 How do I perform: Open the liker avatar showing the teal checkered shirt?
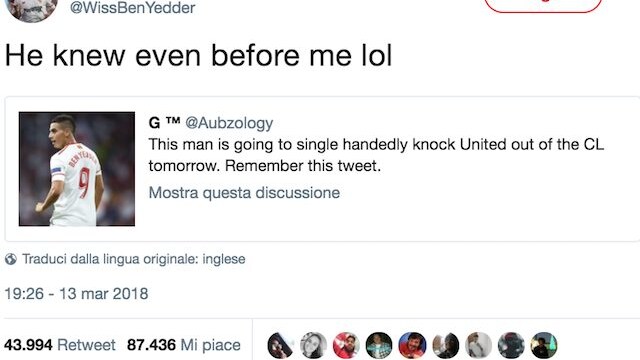coord(379,345)
